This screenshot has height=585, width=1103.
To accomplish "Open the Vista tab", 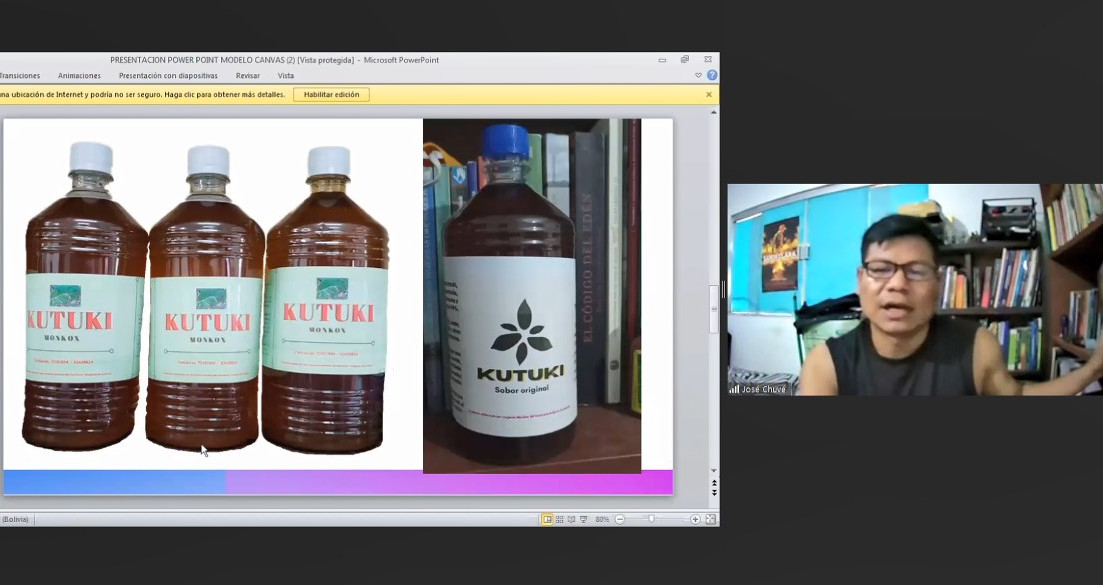I will [286, 75].
